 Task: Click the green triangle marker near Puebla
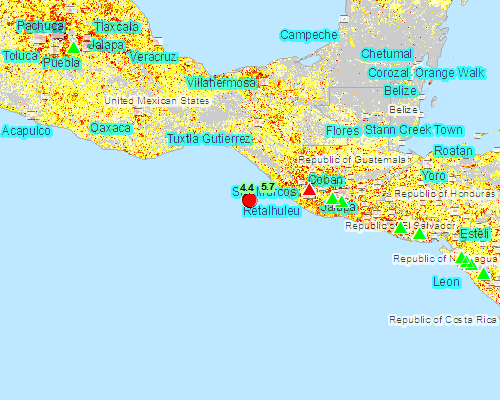coord(74,48)
